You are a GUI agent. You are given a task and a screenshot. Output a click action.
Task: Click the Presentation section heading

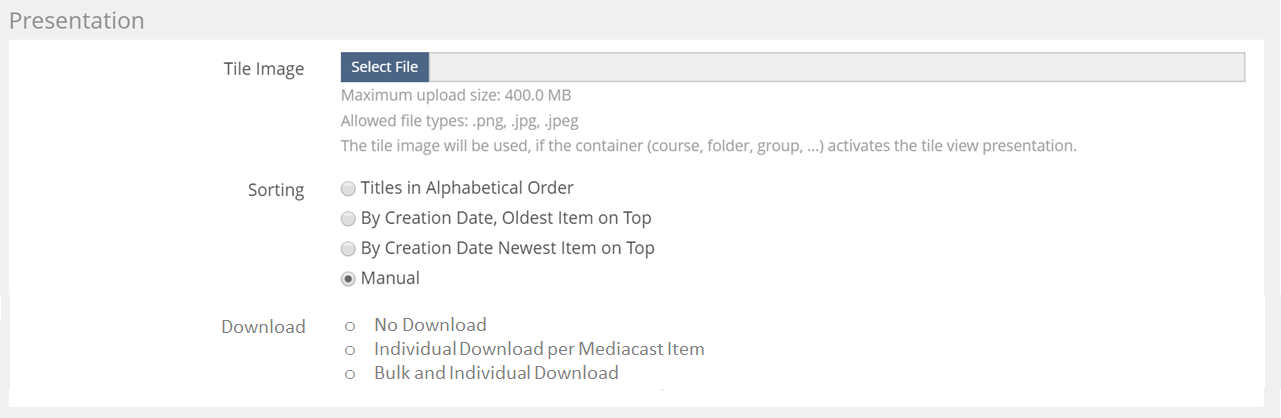point(77,21)
